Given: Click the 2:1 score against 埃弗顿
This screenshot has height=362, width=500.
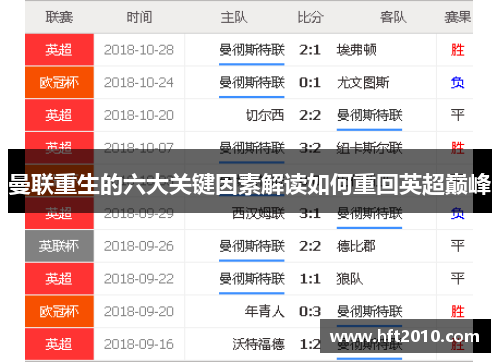Looking at the screenshot, I should [310, 50].
